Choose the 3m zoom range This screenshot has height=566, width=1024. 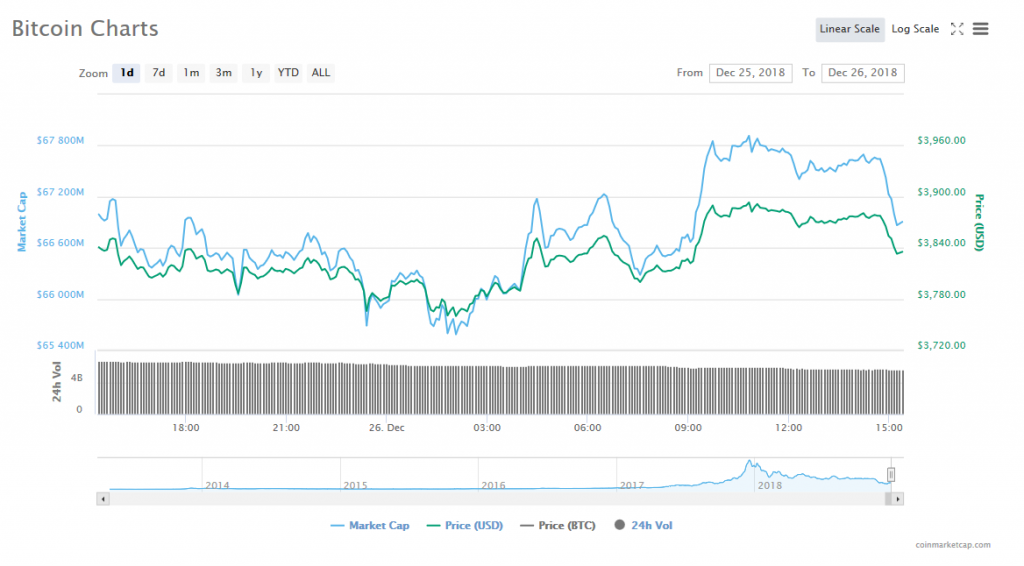[224, 73]
